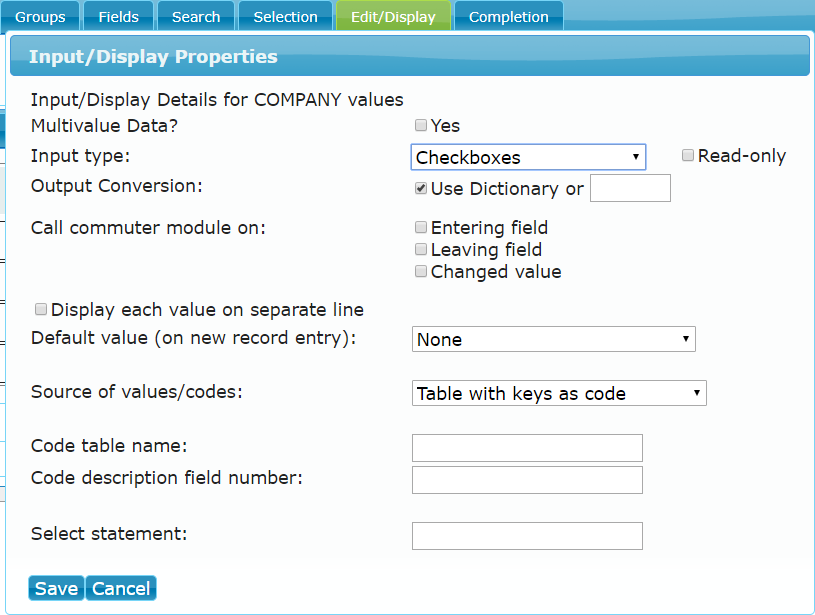The height and width of the screenshot is (615, 815).
Task: Select the Selection tab
Action: tap(285, 17)
